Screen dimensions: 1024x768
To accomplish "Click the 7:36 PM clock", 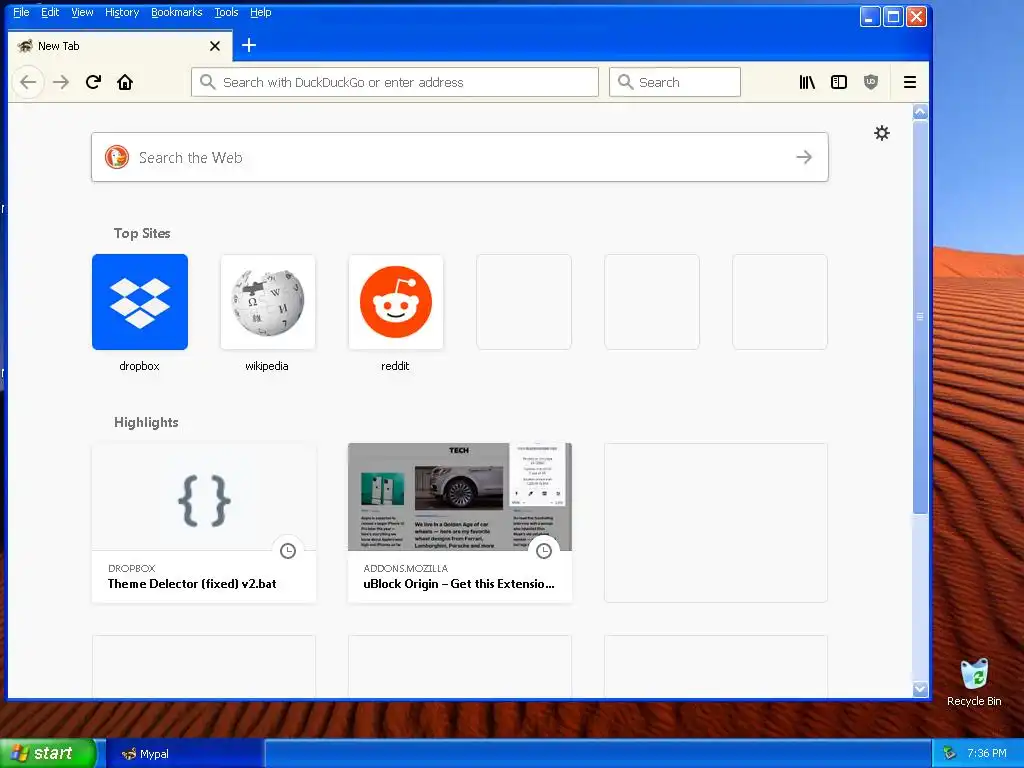I will (987, 753).
